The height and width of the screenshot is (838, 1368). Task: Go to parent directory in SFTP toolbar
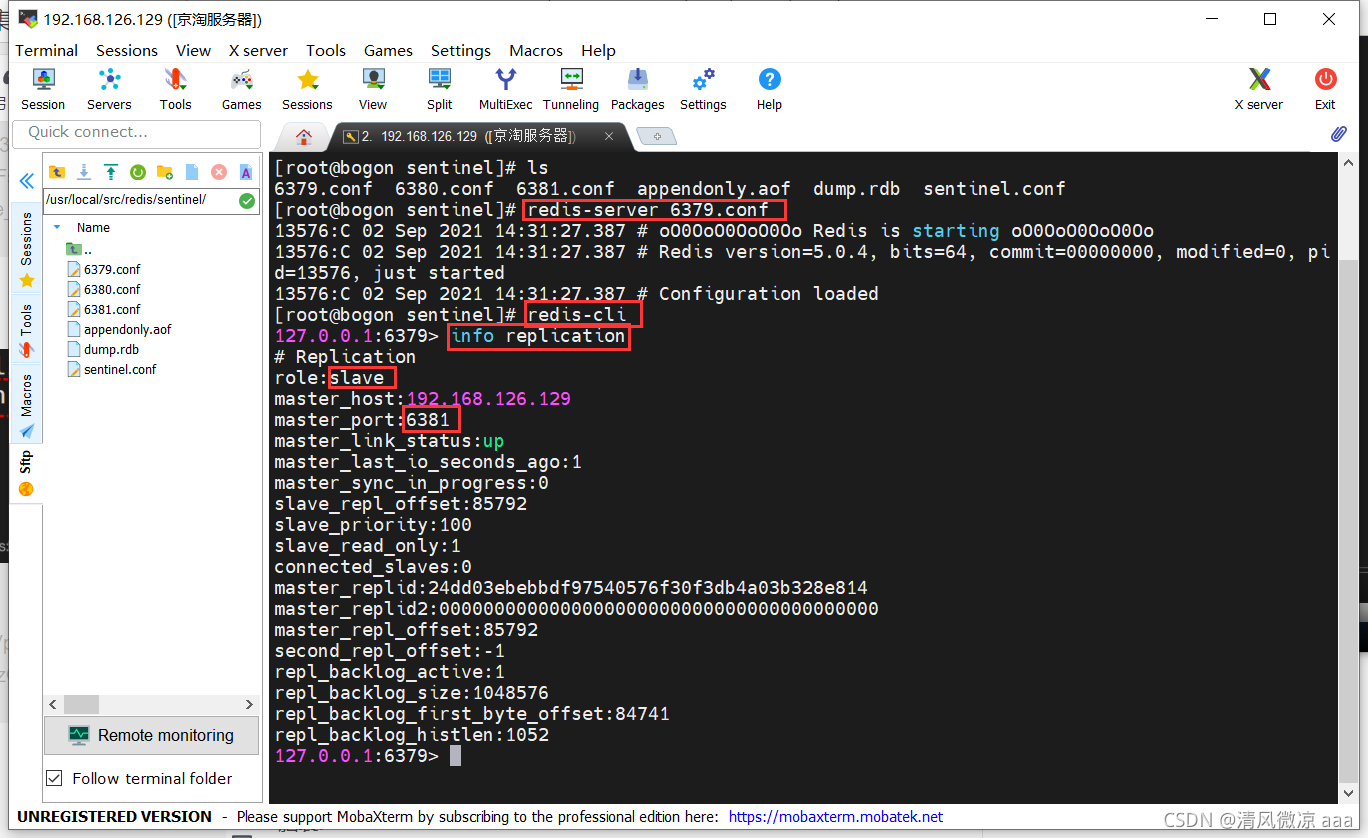(x=57, y=172)
